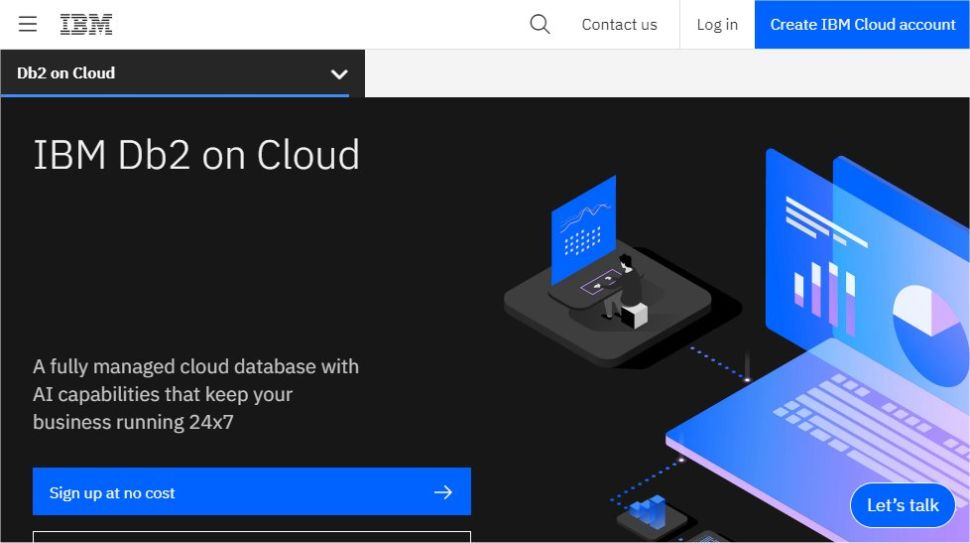
Task: Open the hamburger navigation menu
Action: pyautogui.click(x=27, y=24)
